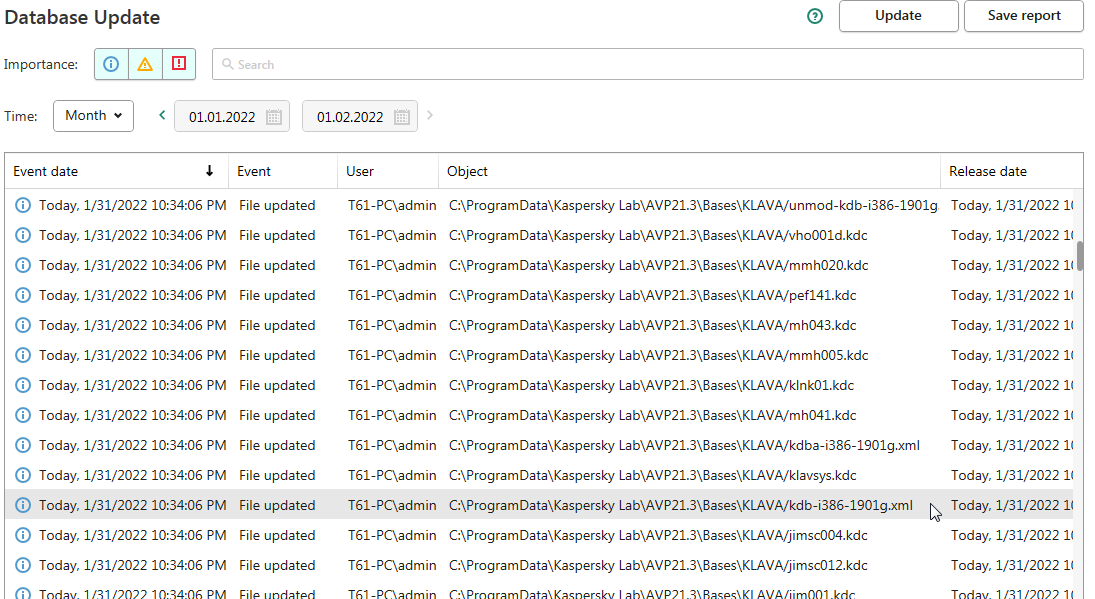Go to the previous period arrow
The image size is (1095, 599).
pyautogui.click(x=162, y=115)
